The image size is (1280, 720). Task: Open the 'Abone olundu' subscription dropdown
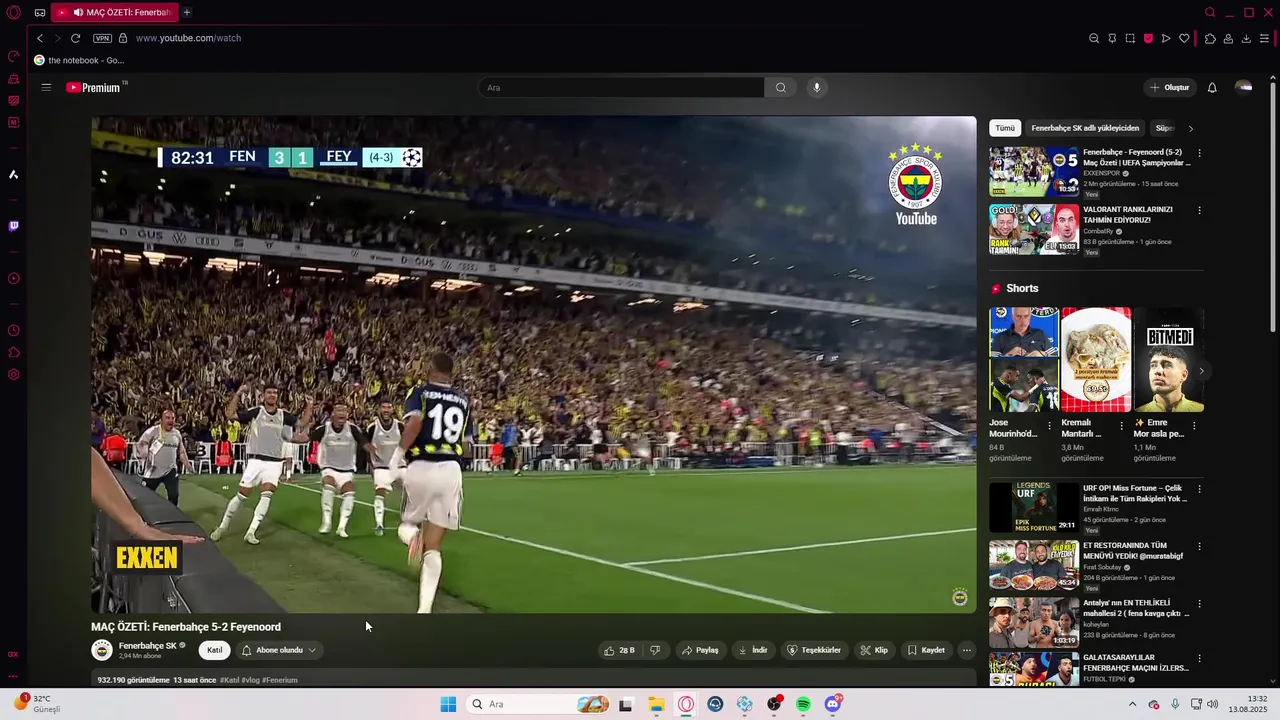(x=279, y=650)
